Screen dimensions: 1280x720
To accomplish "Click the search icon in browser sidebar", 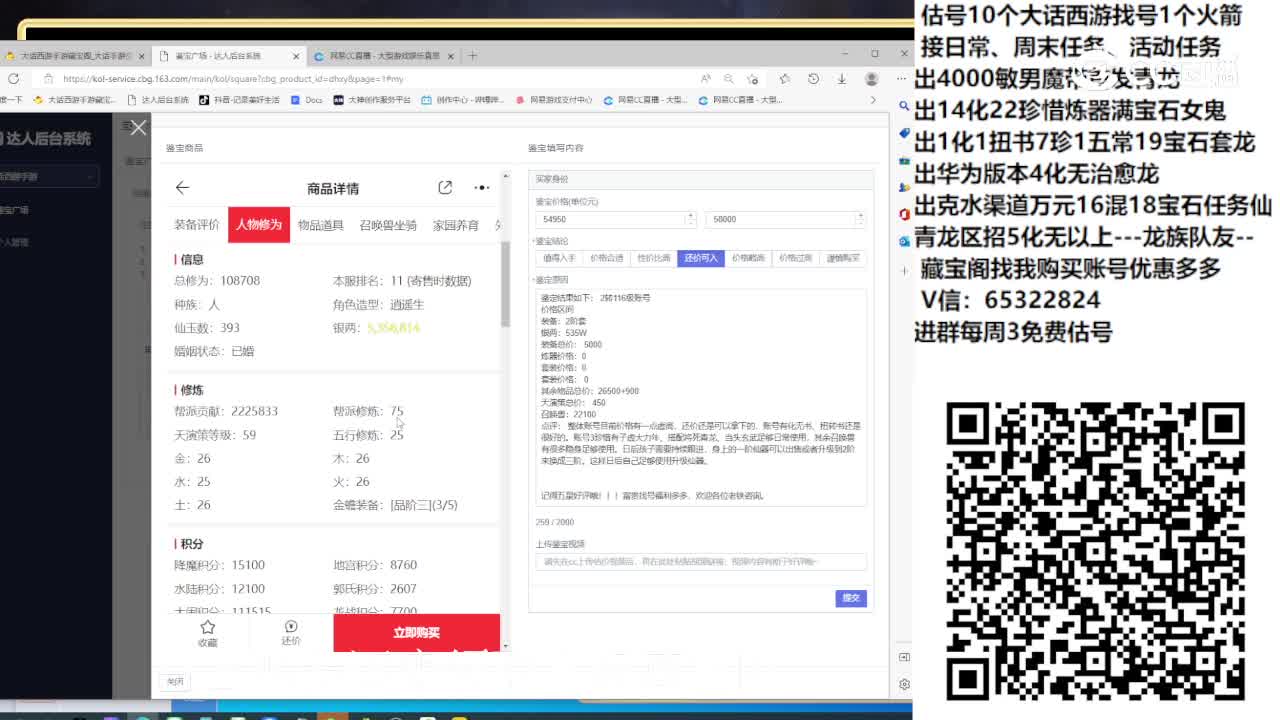I will click(x=904, y=106).
